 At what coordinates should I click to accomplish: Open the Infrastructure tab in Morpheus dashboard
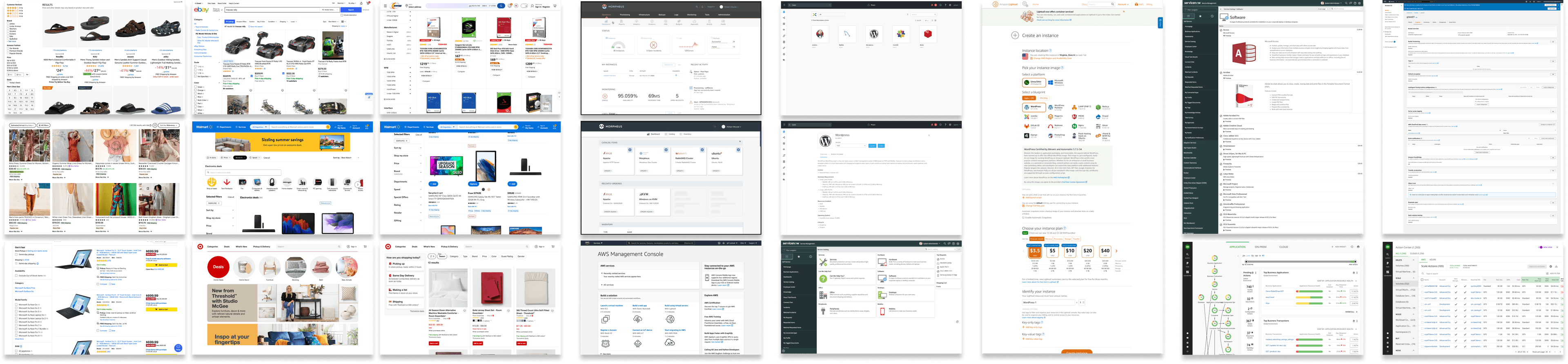coord(644,15)
